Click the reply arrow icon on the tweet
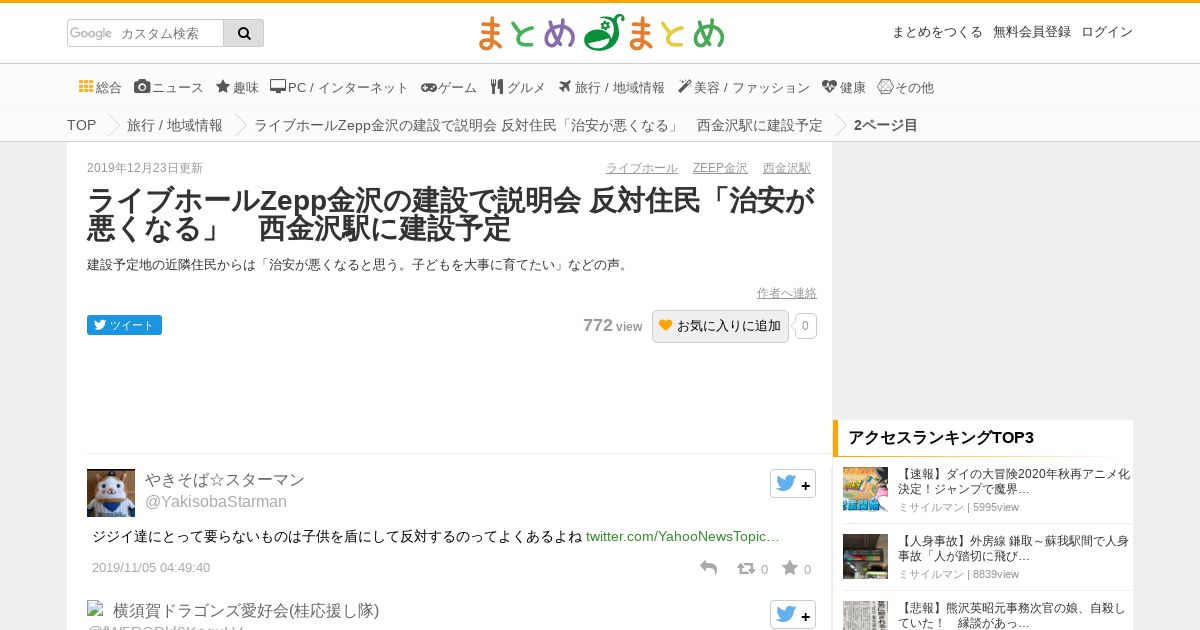 pyautogui.click(x=708, y=568)
